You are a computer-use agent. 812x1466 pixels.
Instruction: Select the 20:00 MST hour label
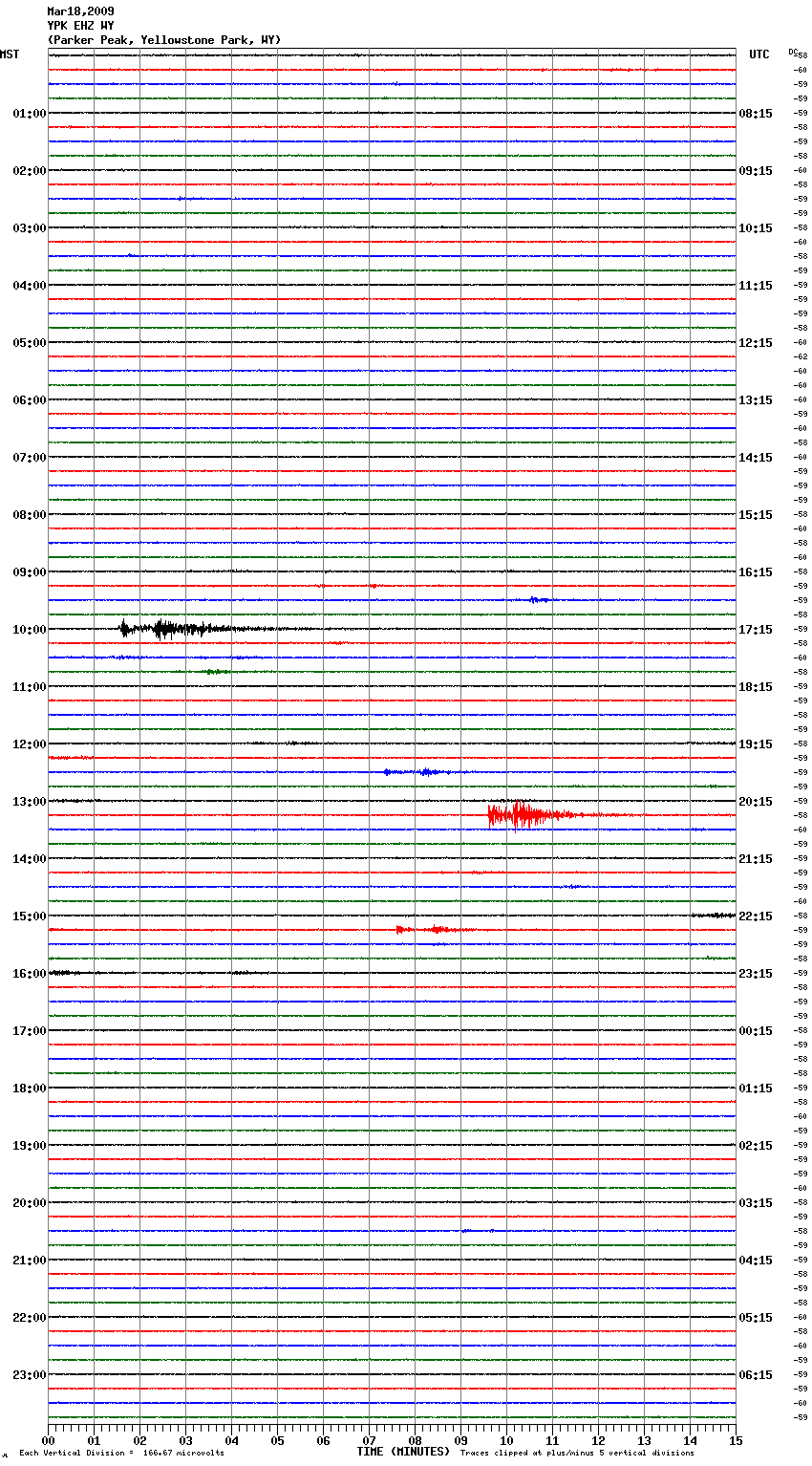pyautogui.click(x=29, y=1203)
